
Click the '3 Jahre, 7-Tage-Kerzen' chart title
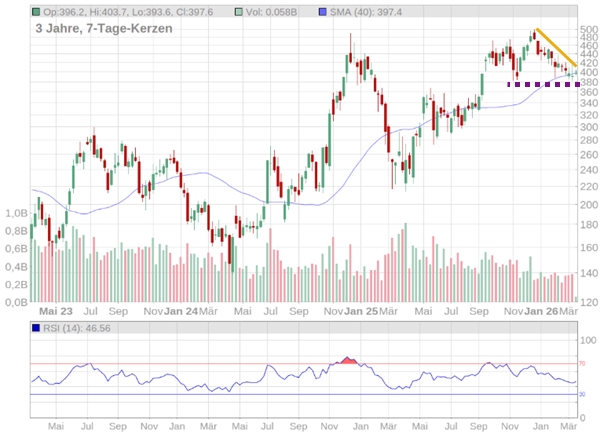(103, 29)
